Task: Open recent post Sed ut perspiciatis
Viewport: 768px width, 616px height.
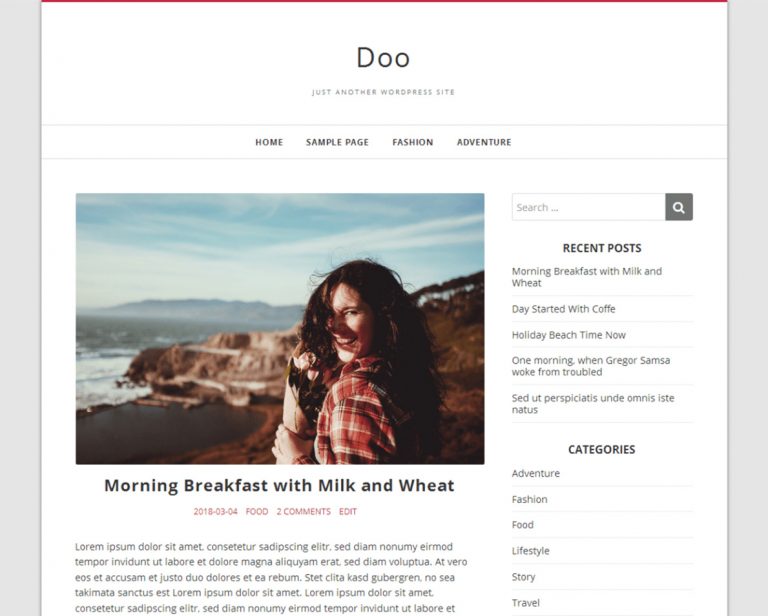Action: 593,404
